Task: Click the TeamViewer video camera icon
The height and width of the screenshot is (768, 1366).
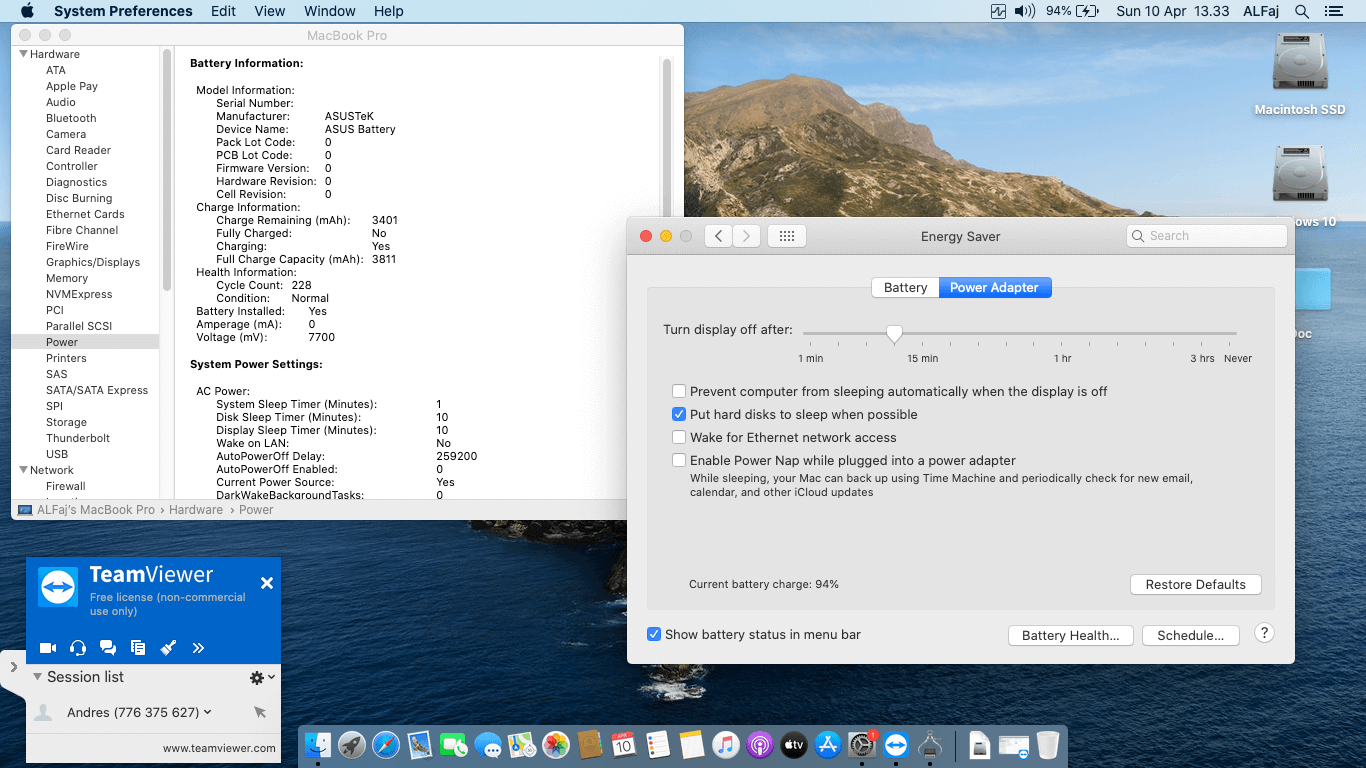Action: (x=47, y=648)
